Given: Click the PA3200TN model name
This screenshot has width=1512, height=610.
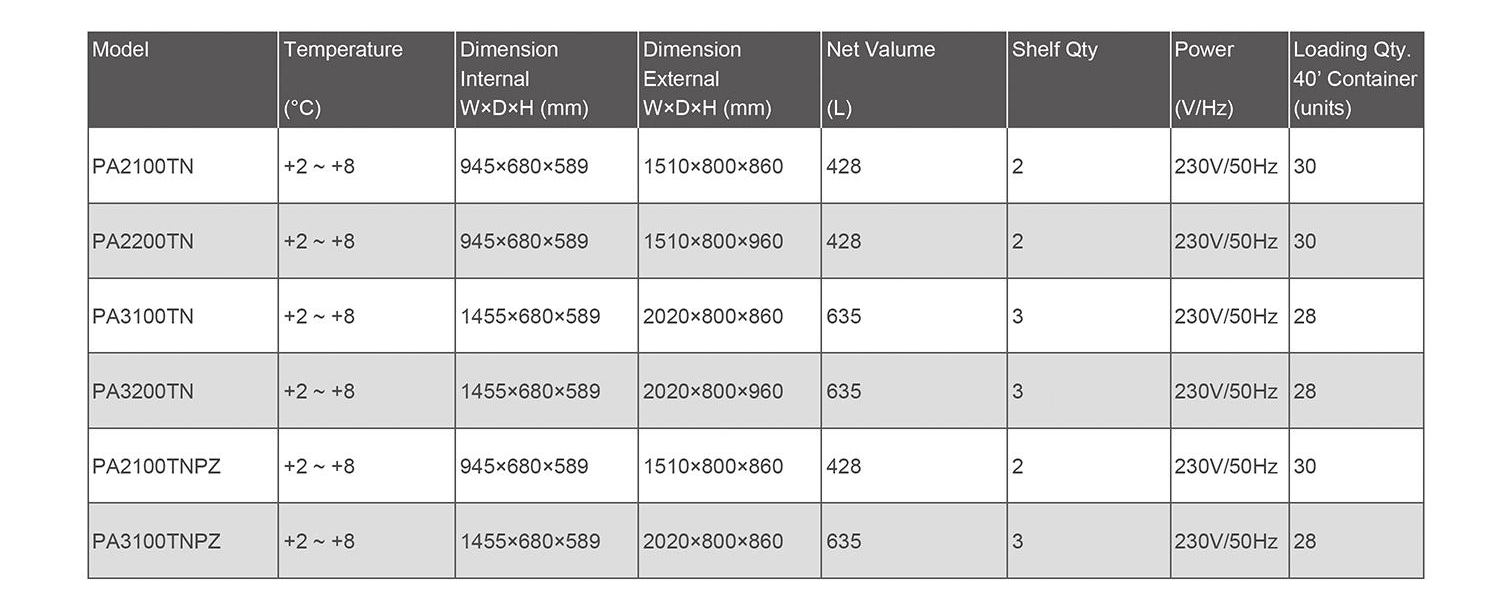Looking at the screenshot, I should coord(143,392).
